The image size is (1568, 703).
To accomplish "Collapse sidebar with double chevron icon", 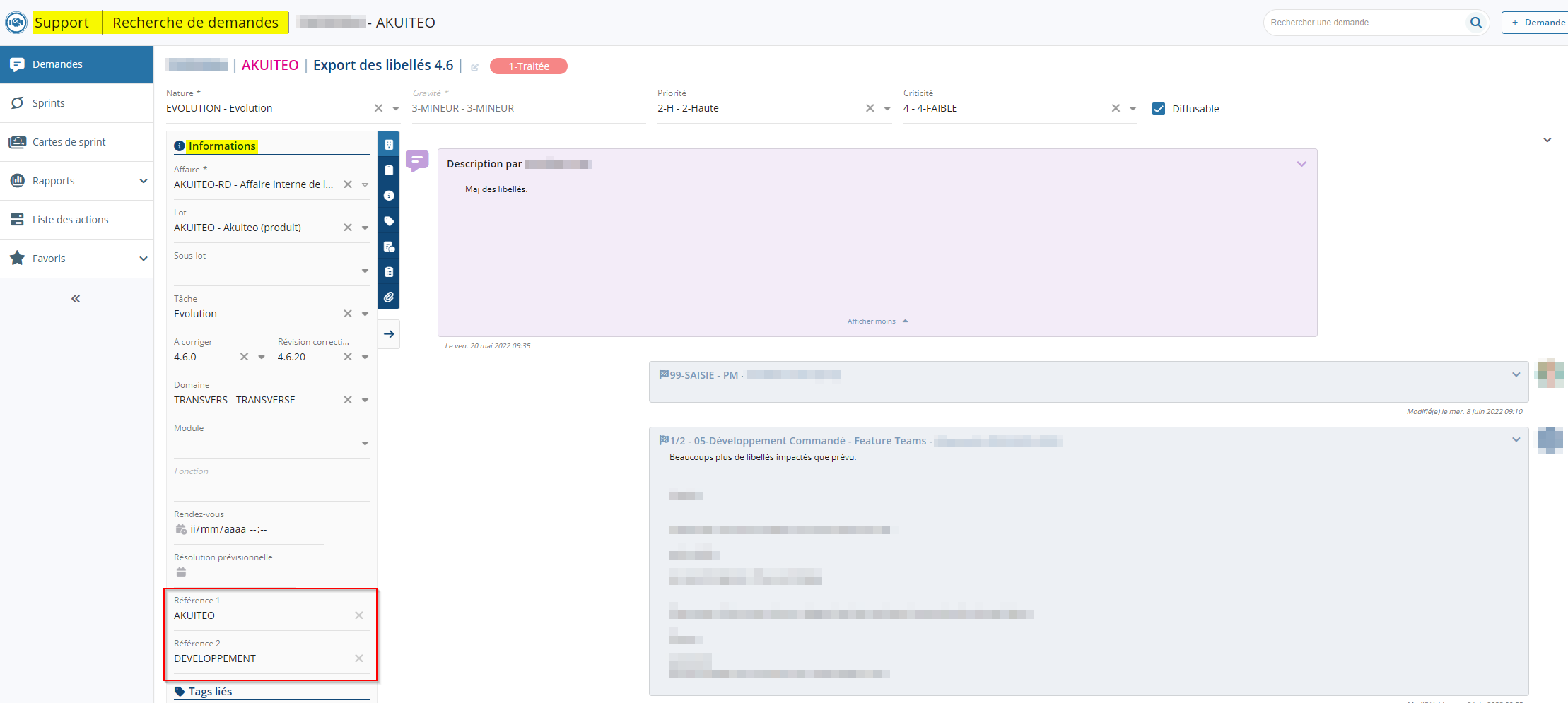I will pos(76,299).
